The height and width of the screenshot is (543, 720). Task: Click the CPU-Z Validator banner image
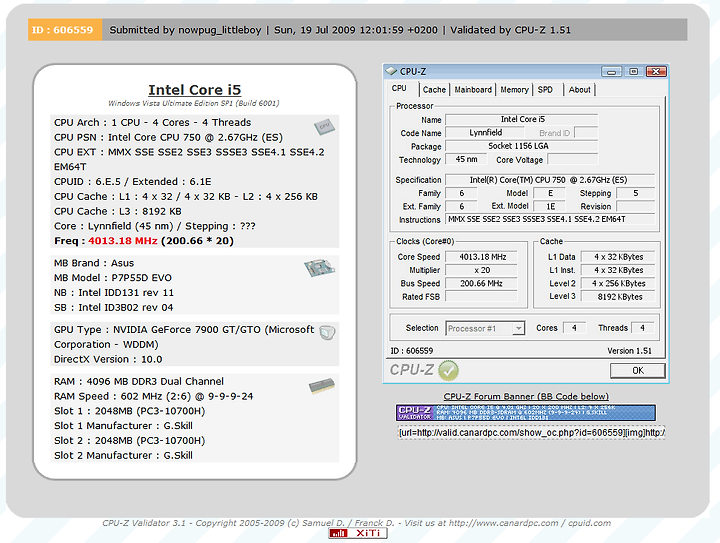pos(526,413)
